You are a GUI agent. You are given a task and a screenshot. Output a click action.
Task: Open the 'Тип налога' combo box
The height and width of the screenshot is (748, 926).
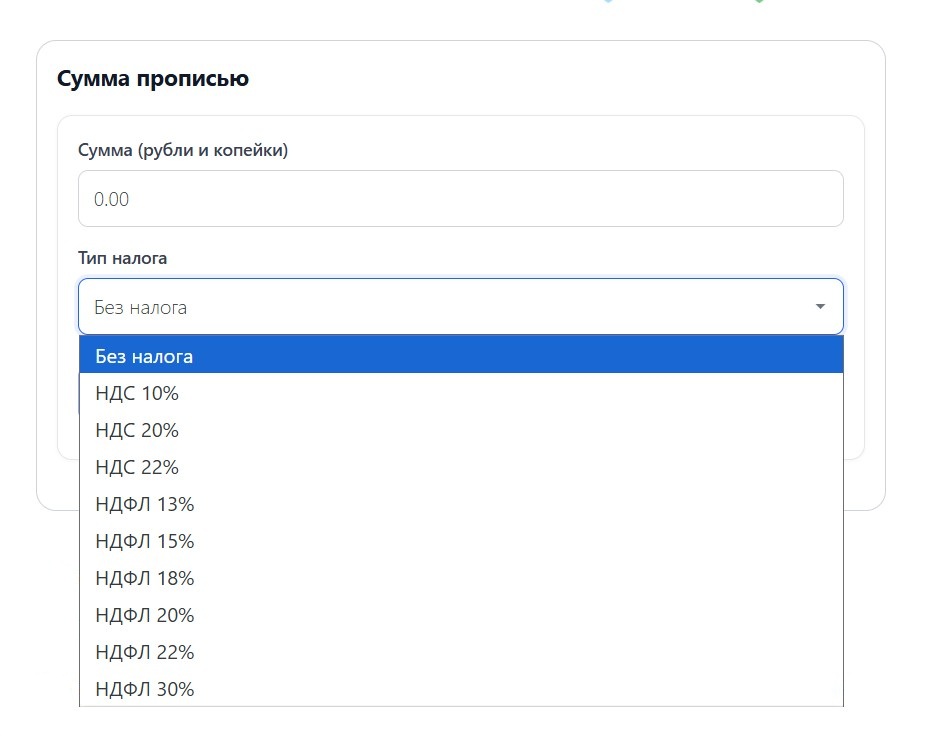point(460,307)
